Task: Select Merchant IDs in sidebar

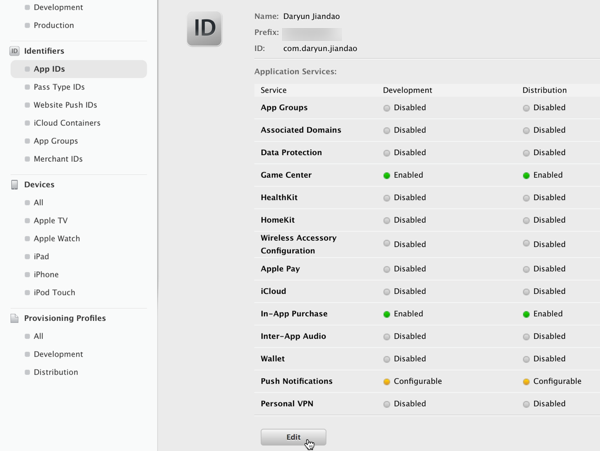Action: click(58, 159)
